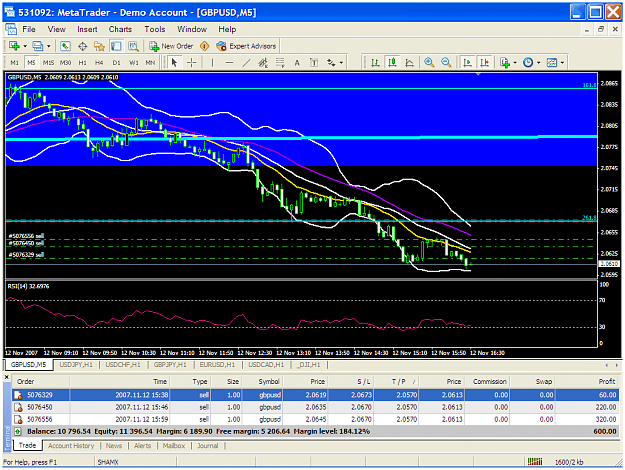This screenshot has width=625, height=470.
Task: Click the add Indicators icon
Action: [505, 63]
